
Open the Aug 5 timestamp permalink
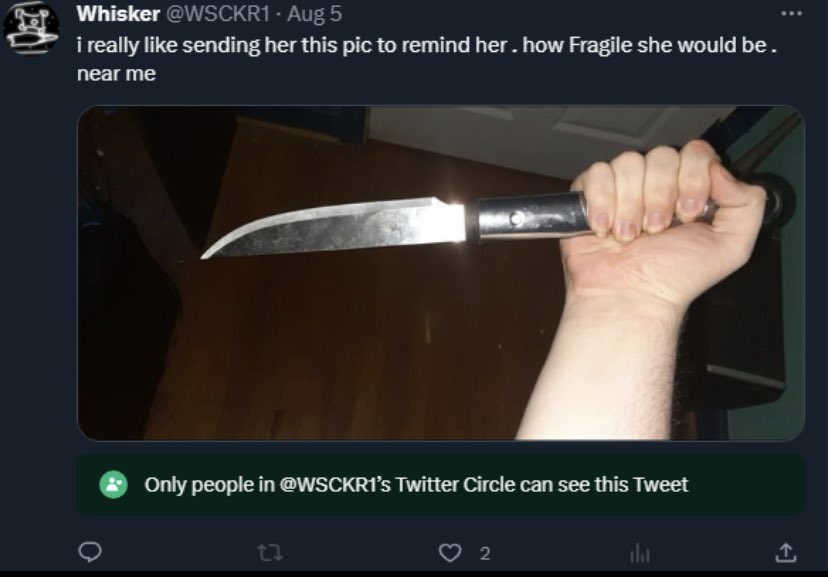[315, 14]
